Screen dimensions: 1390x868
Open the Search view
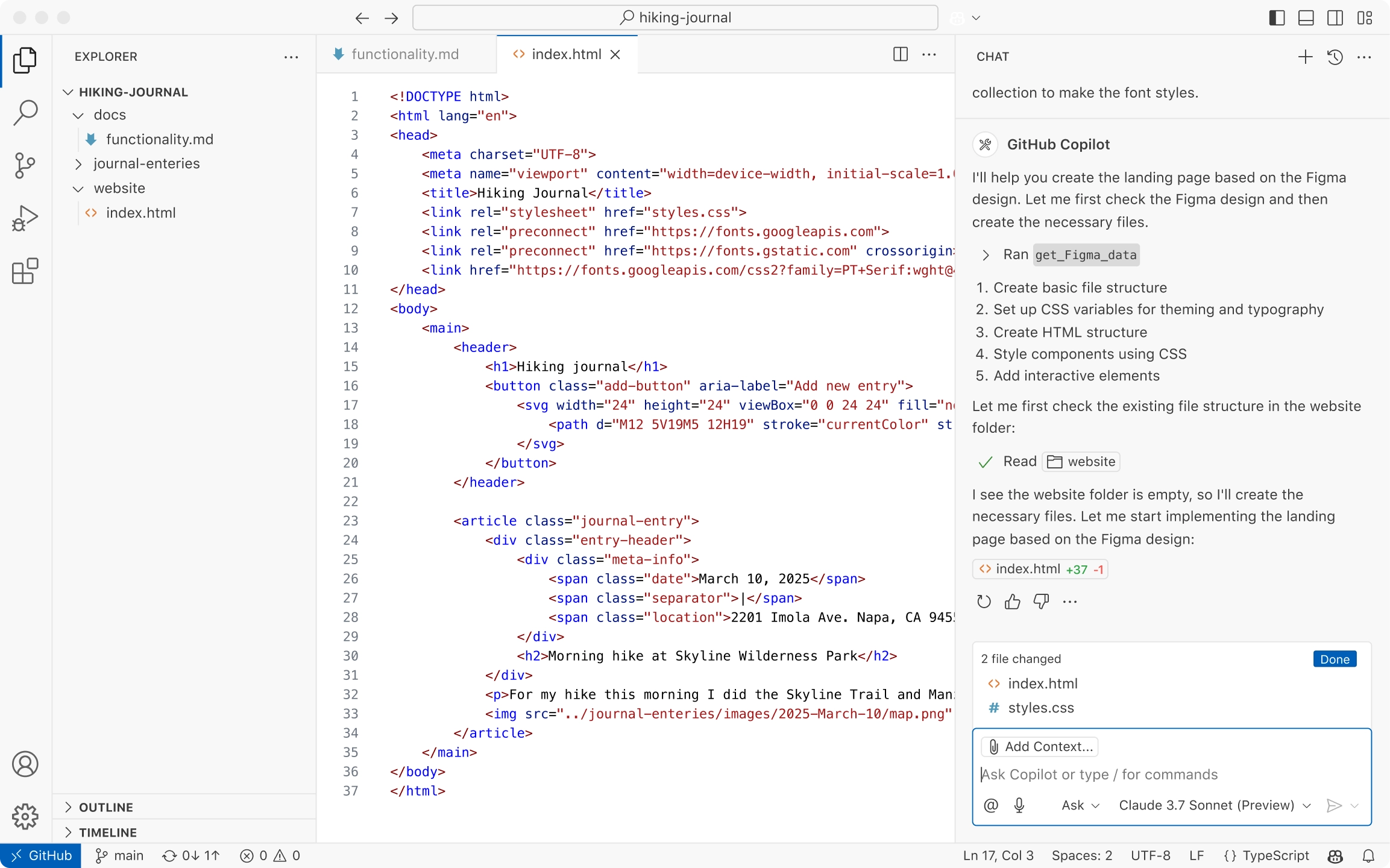[x=25, y=112]
